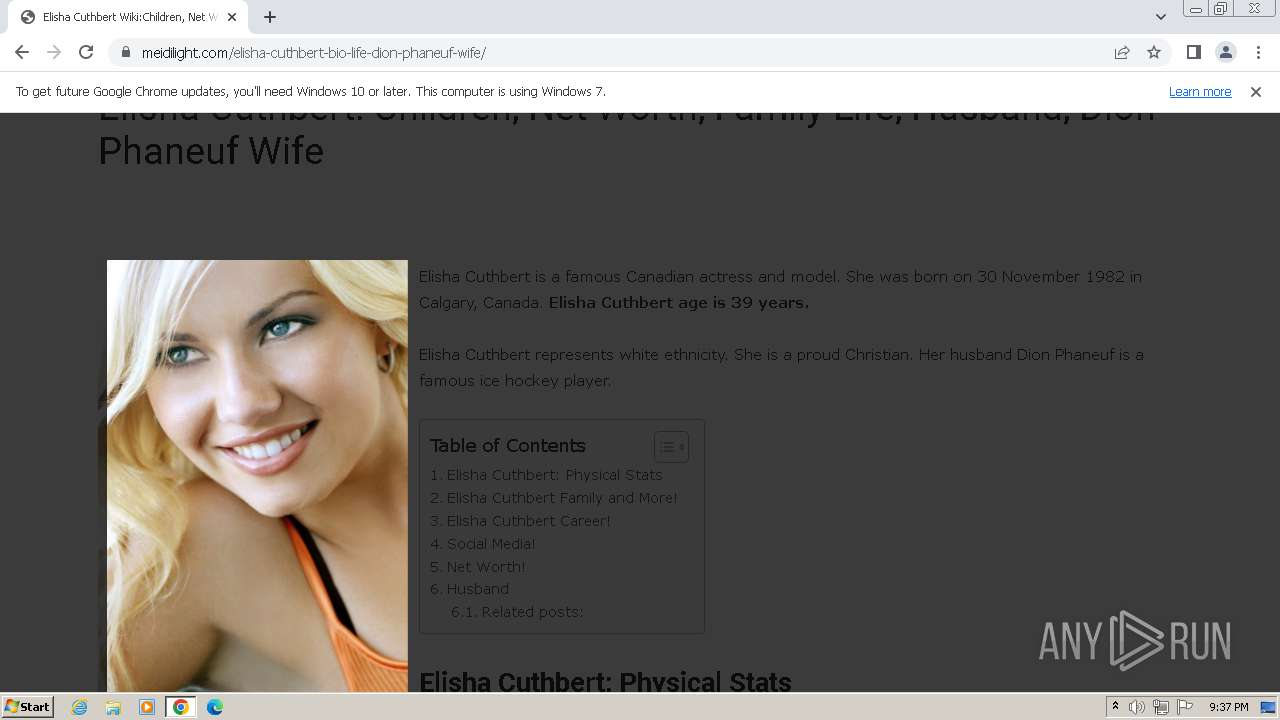Jump to Net Worth! section
This screenshot has width=1280, height=720.
[486, 567]
